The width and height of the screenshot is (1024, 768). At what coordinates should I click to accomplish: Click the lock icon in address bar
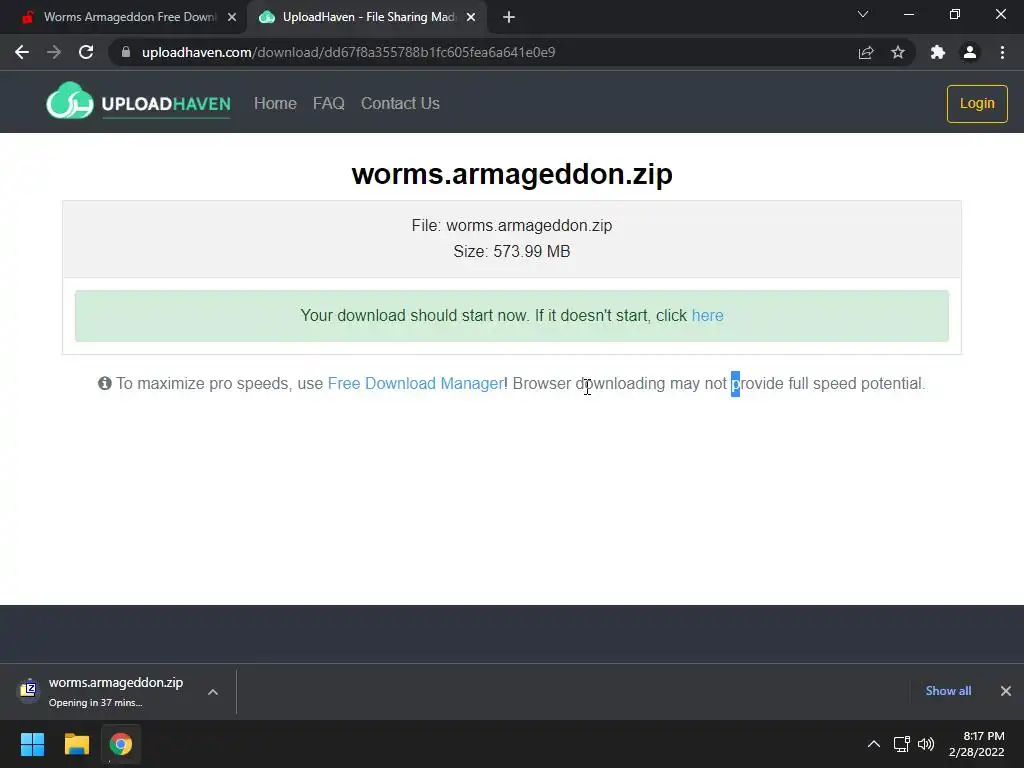click(126, 52)
